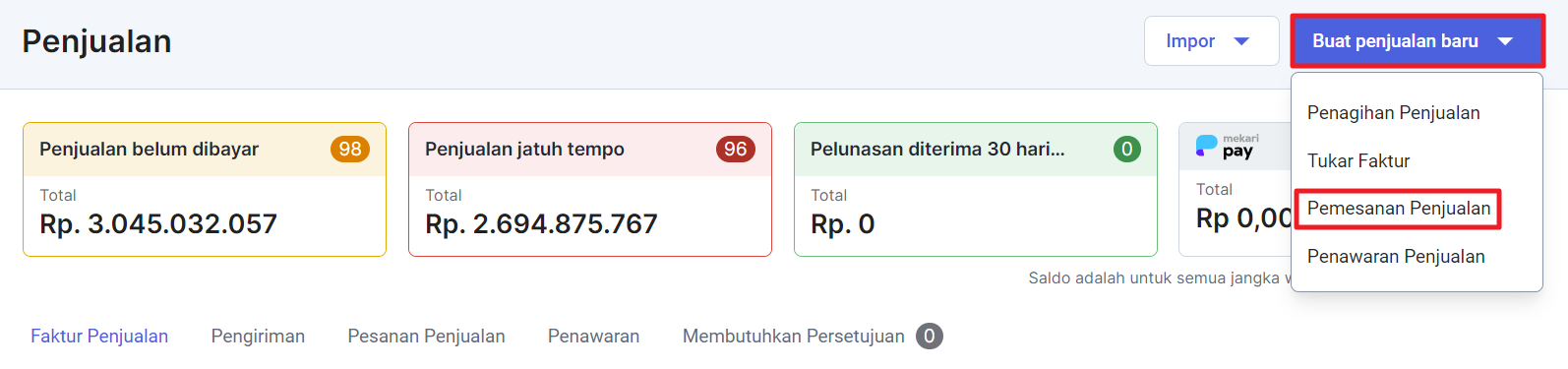Screen dimensions: 1568x369
Task: Select Penagihan Penjualan from menu
Action: [1393, 113]
